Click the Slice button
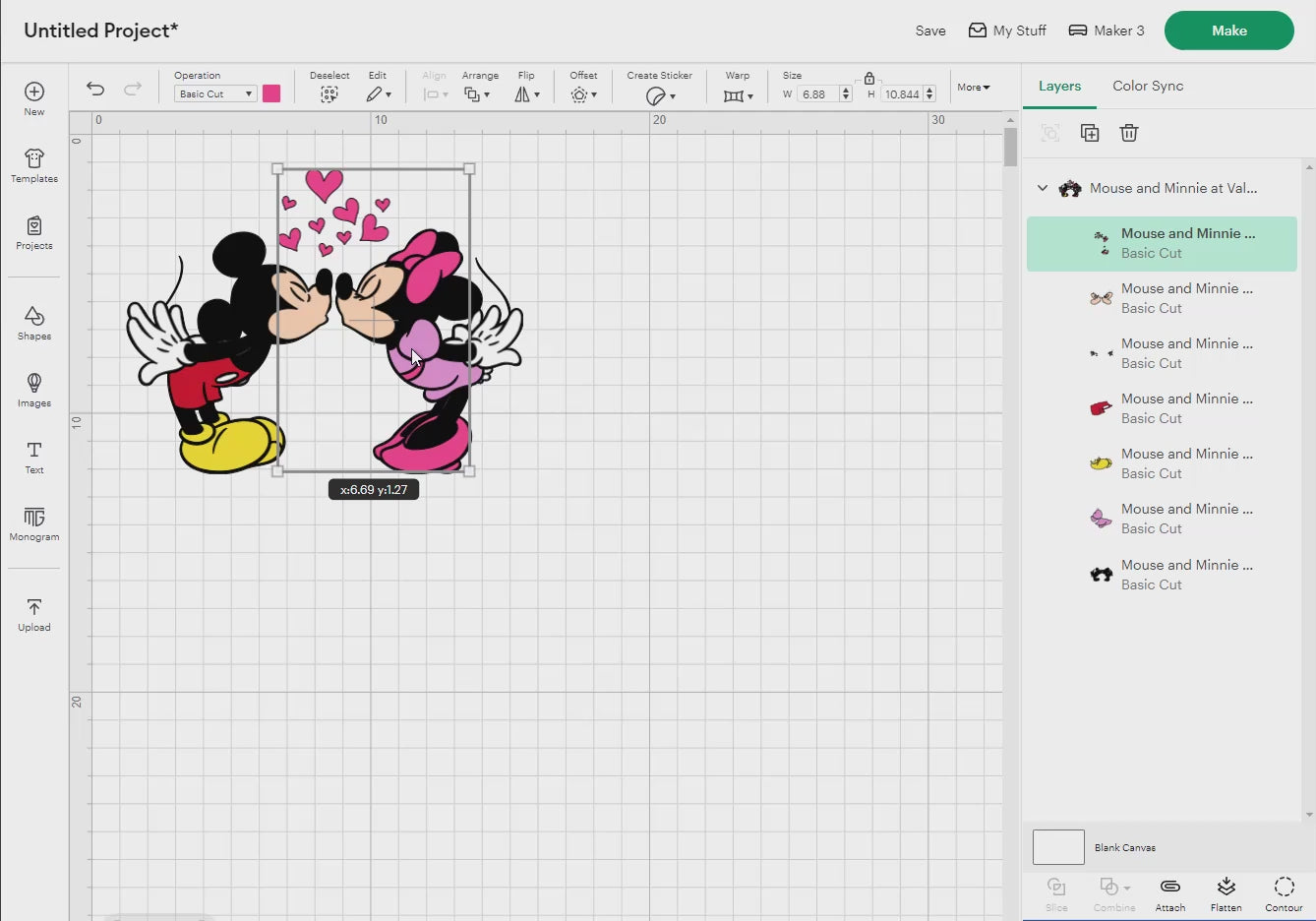This screenshot has height=921, width=1316. 1056,894
